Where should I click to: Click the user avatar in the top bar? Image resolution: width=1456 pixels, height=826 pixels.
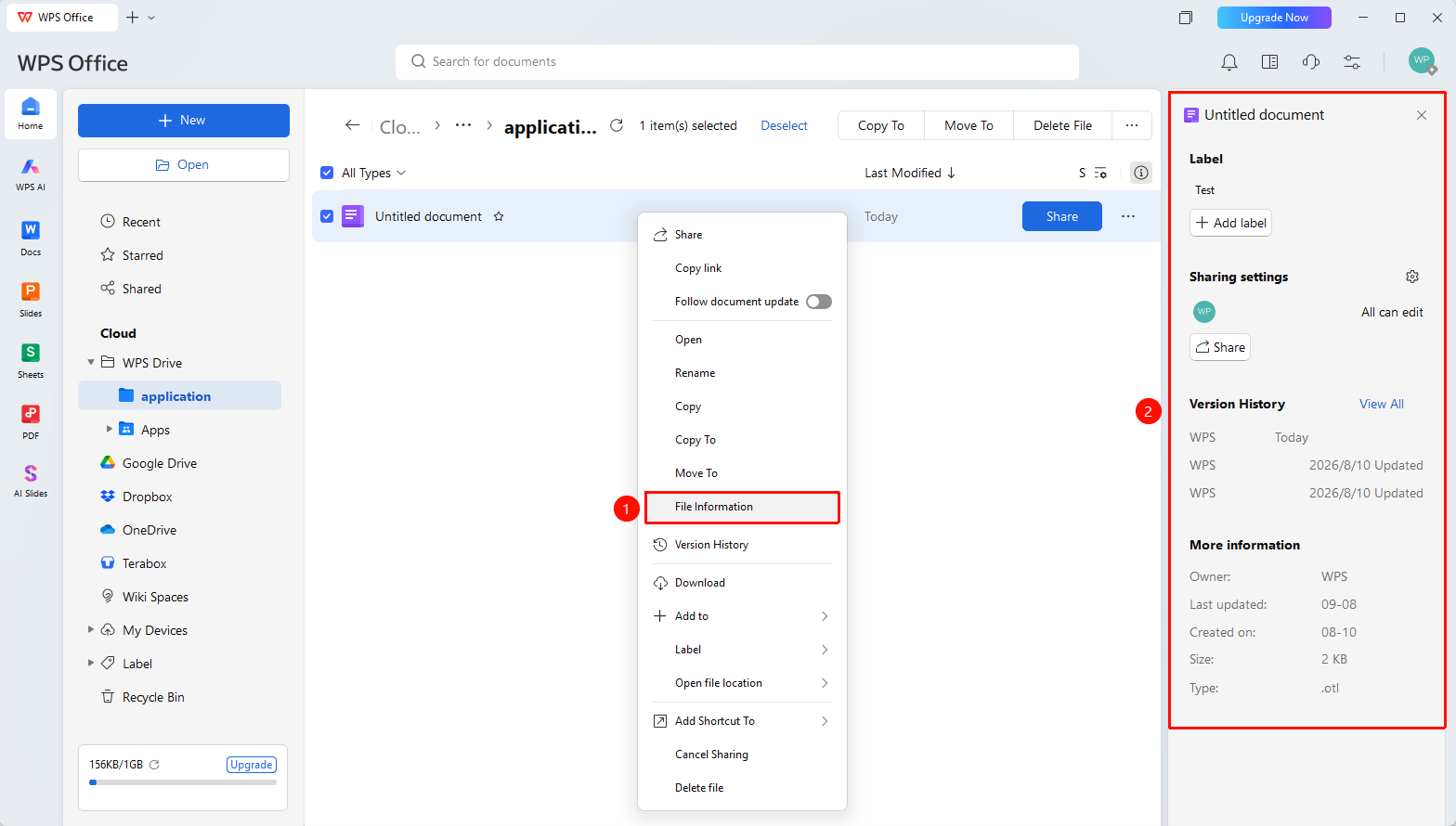click(1422, 61)
